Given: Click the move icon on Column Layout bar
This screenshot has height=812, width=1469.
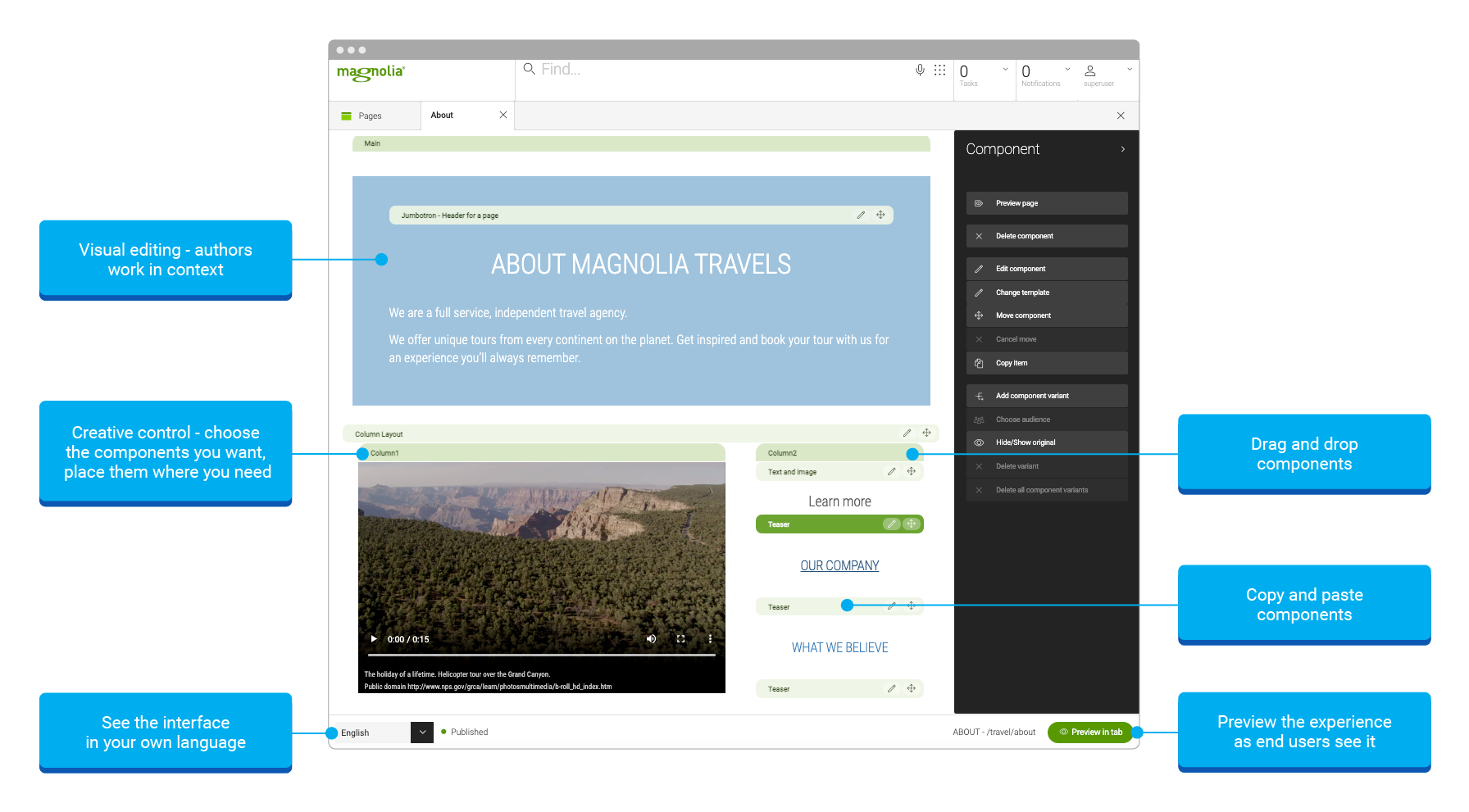Looking at the screenshot, I should point(926,433).
